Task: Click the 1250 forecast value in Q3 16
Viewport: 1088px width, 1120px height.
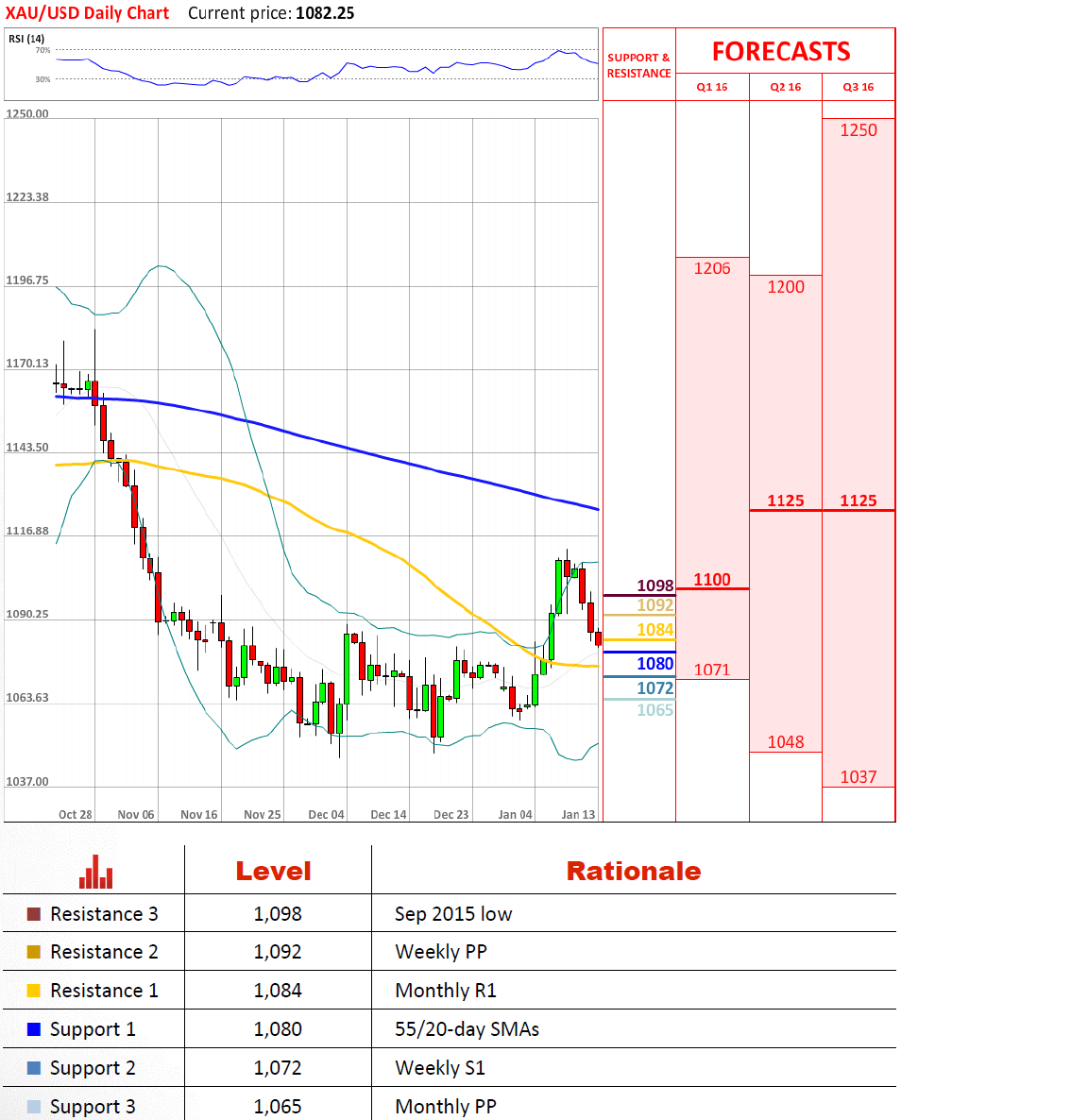Action: click(x=858, y=130)
